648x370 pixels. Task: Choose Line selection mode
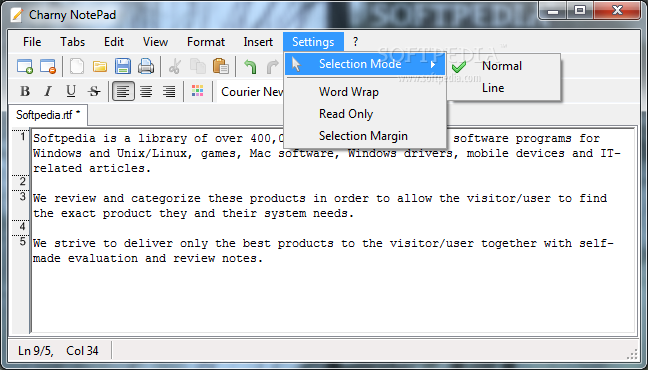tap(503, 88)
